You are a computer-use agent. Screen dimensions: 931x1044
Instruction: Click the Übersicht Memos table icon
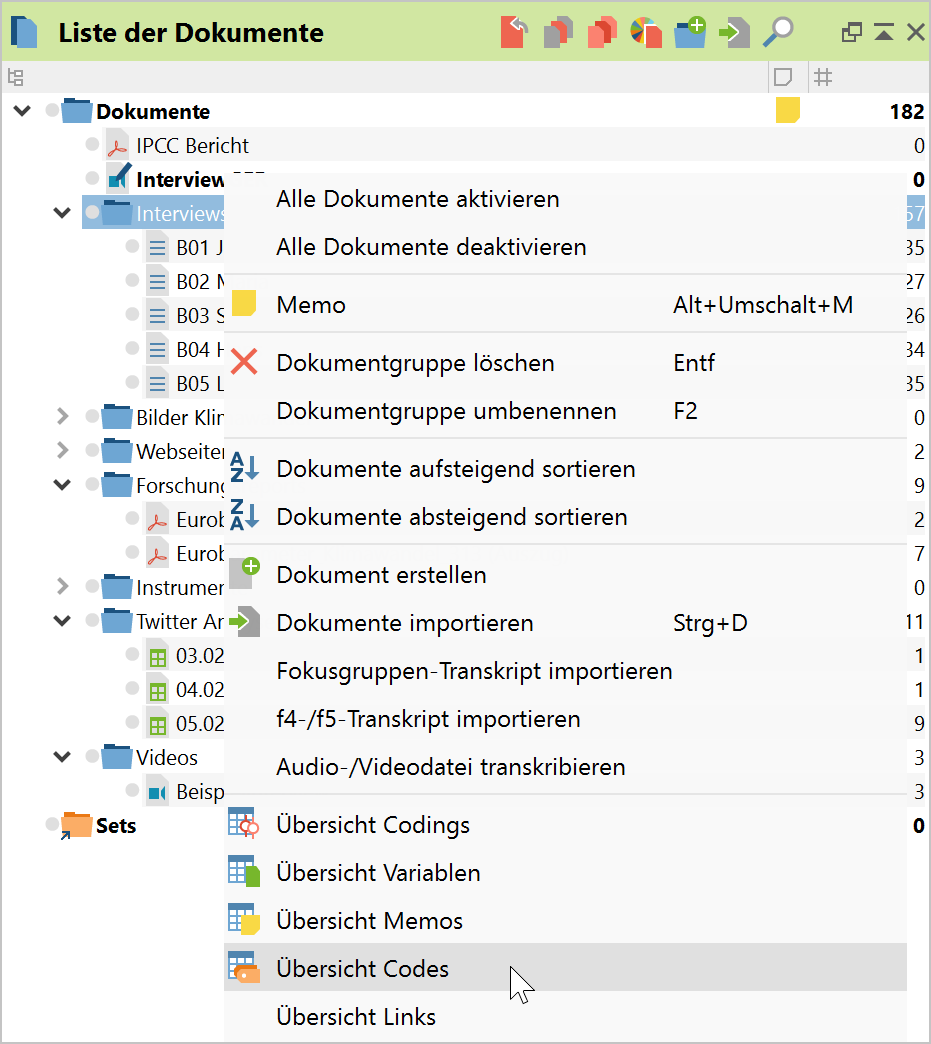[x=243, y=920]
